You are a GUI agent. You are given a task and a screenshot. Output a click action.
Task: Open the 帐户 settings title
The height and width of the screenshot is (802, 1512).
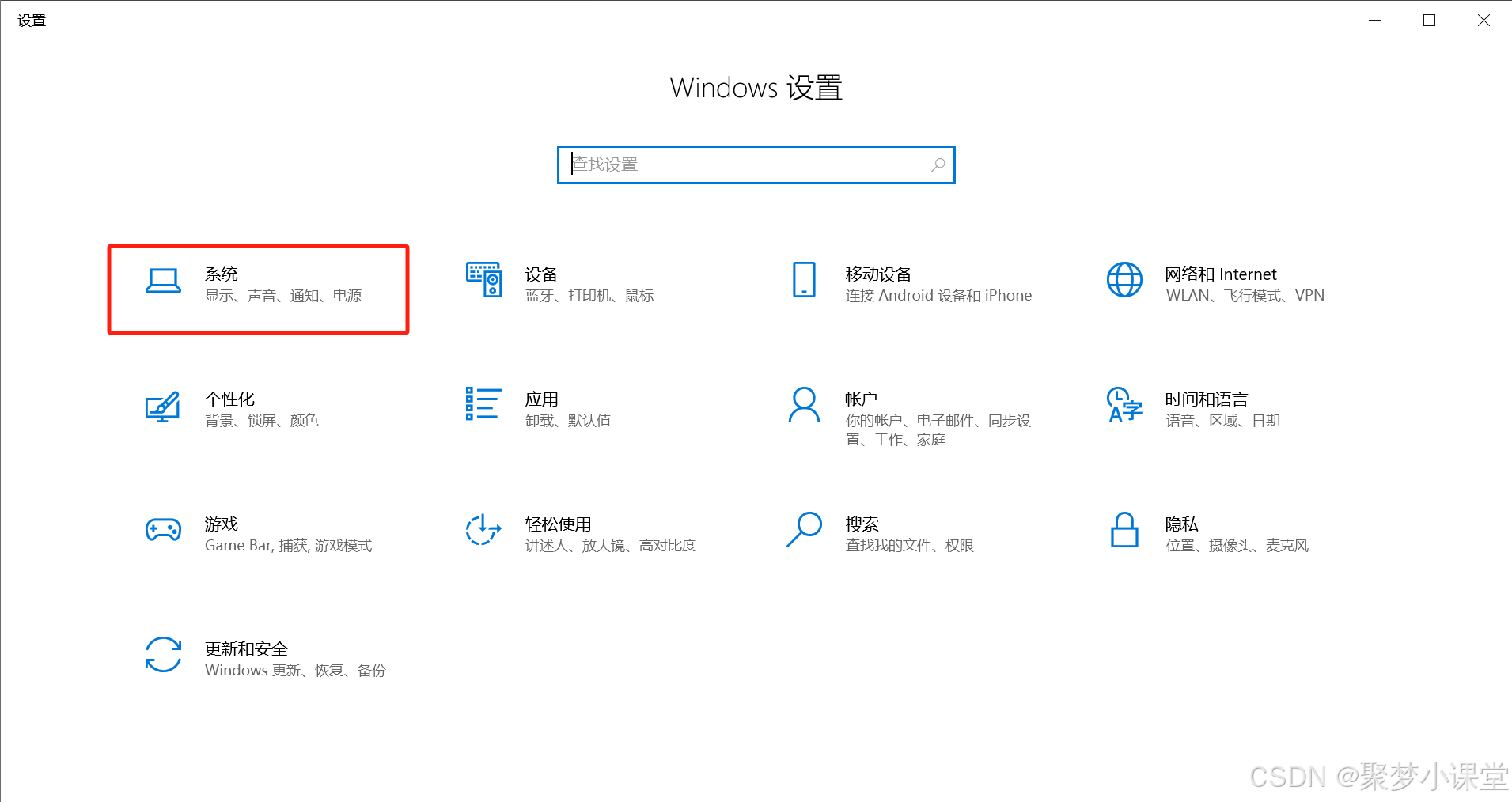point(862,399)
